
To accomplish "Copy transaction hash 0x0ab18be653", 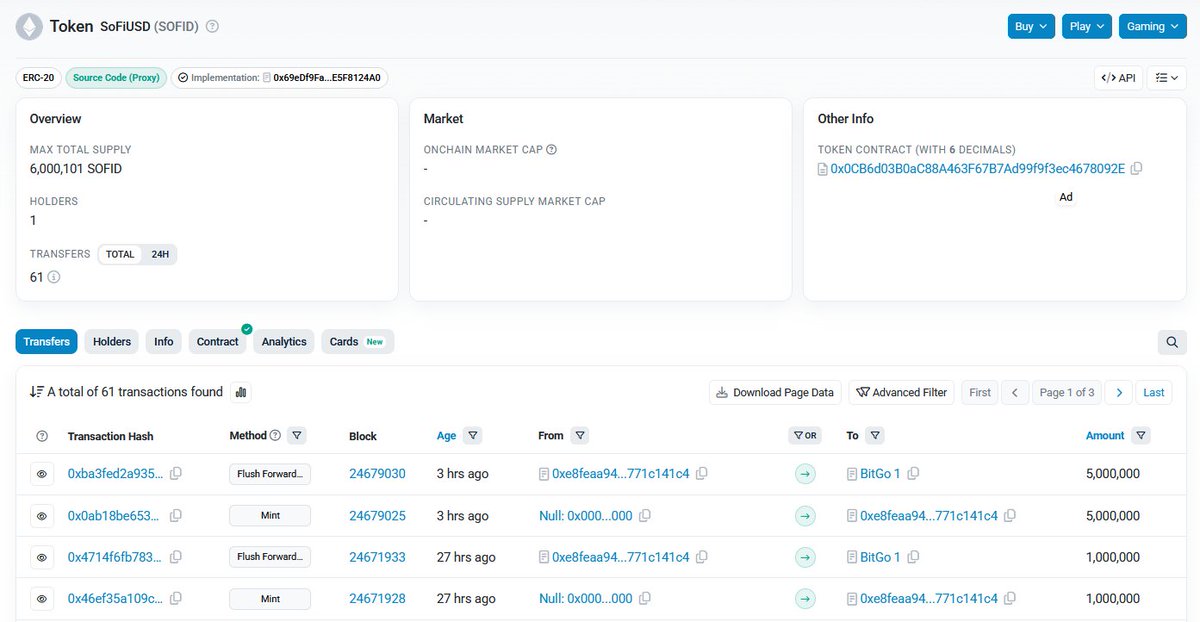I will tap(176, 516).
